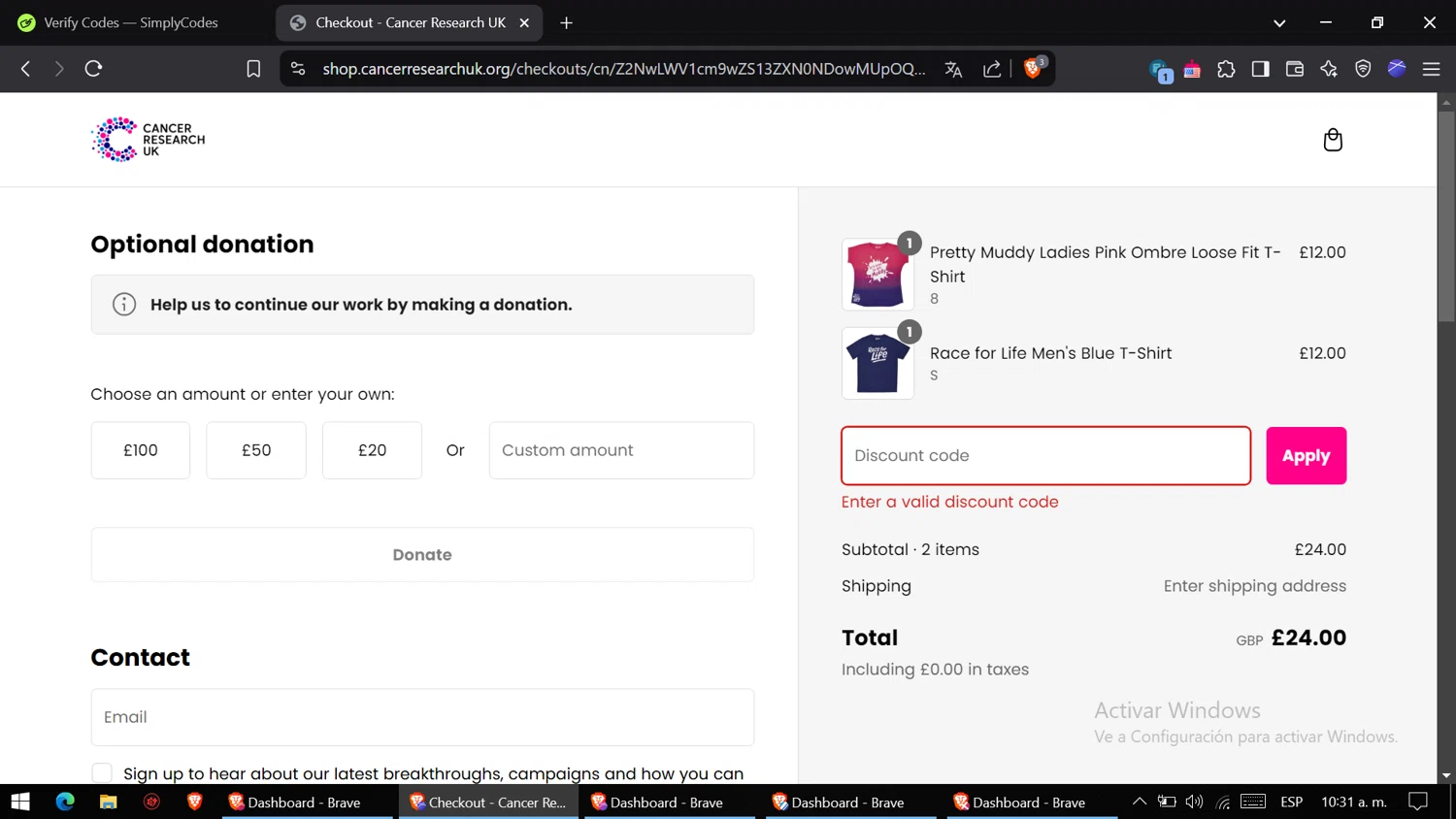
Task: Open Brave Shields lion icon
Action: coord(1034,68)
